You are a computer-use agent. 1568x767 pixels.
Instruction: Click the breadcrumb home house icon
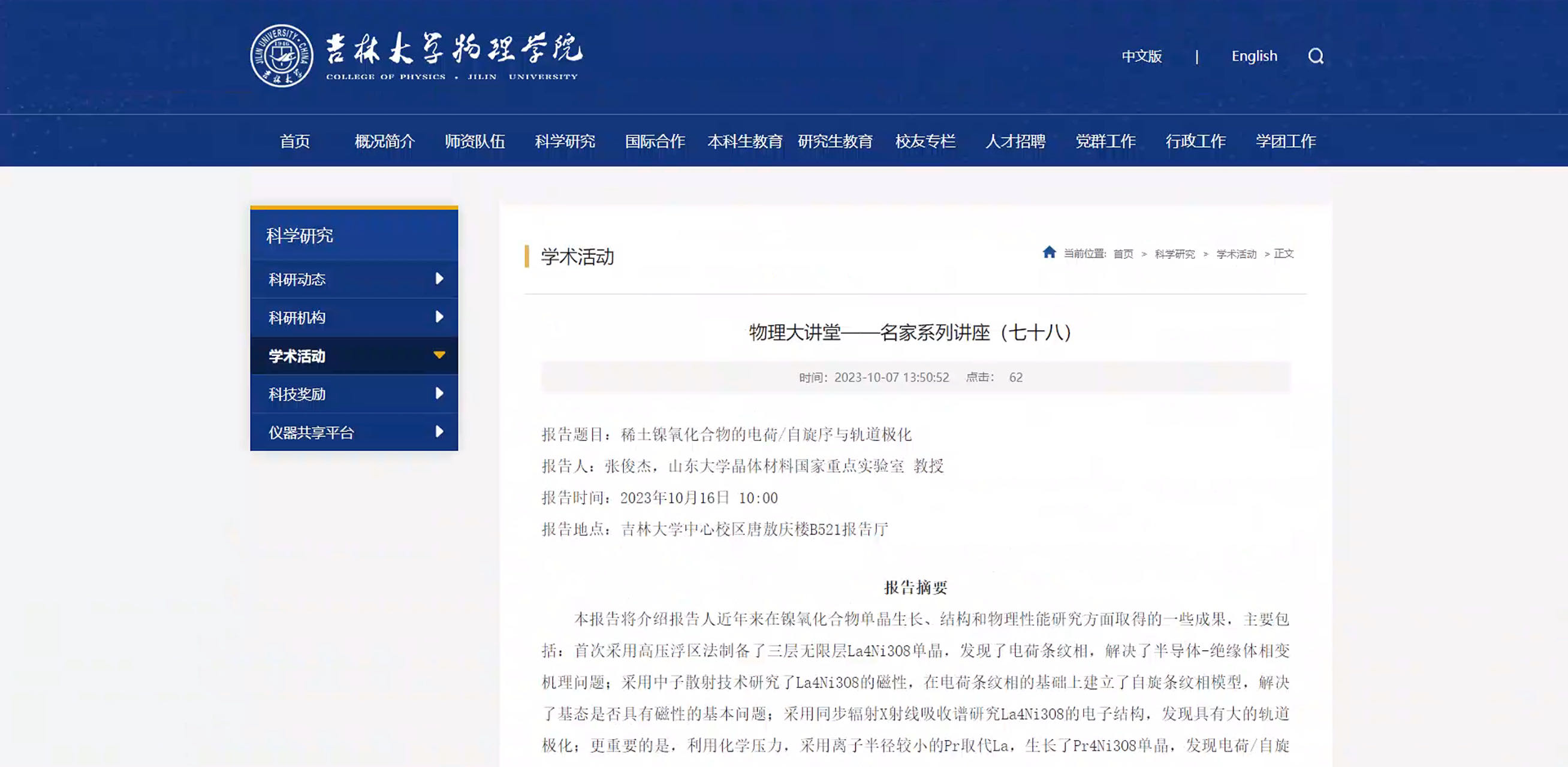(x=1049, y=252)
